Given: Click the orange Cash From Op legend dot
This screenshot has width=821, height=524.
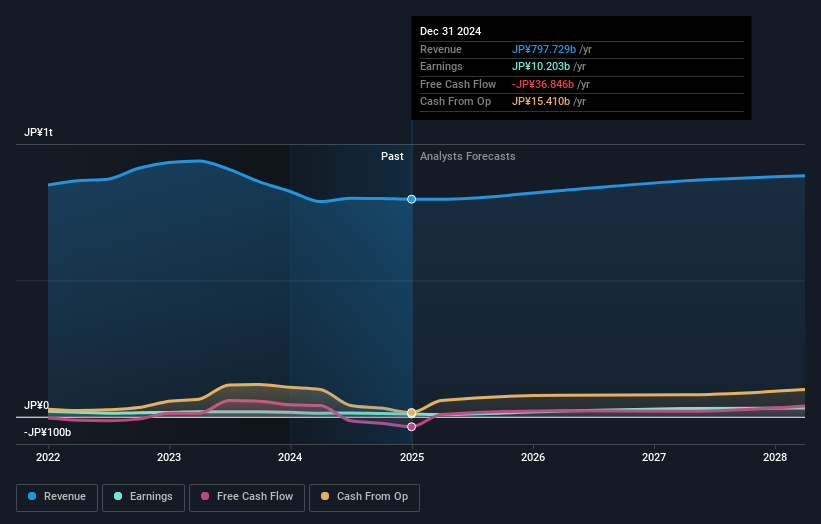Looking at the screenshot, I should [325, 496].
